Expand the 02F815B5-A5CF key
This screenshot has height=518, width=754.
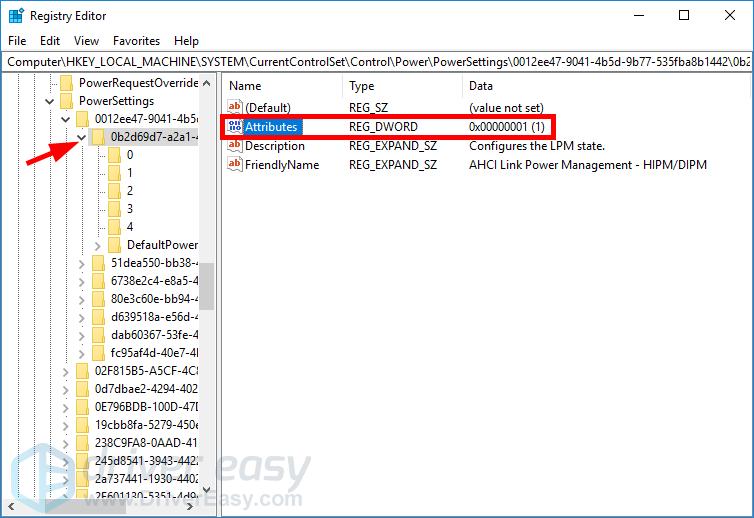click(x=65, y=371)
